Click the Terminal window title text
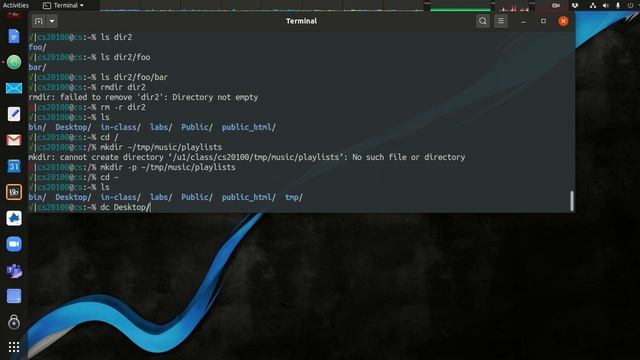This screenshot has width=640, height=360. pyautogui.click(x=301, y=21)
